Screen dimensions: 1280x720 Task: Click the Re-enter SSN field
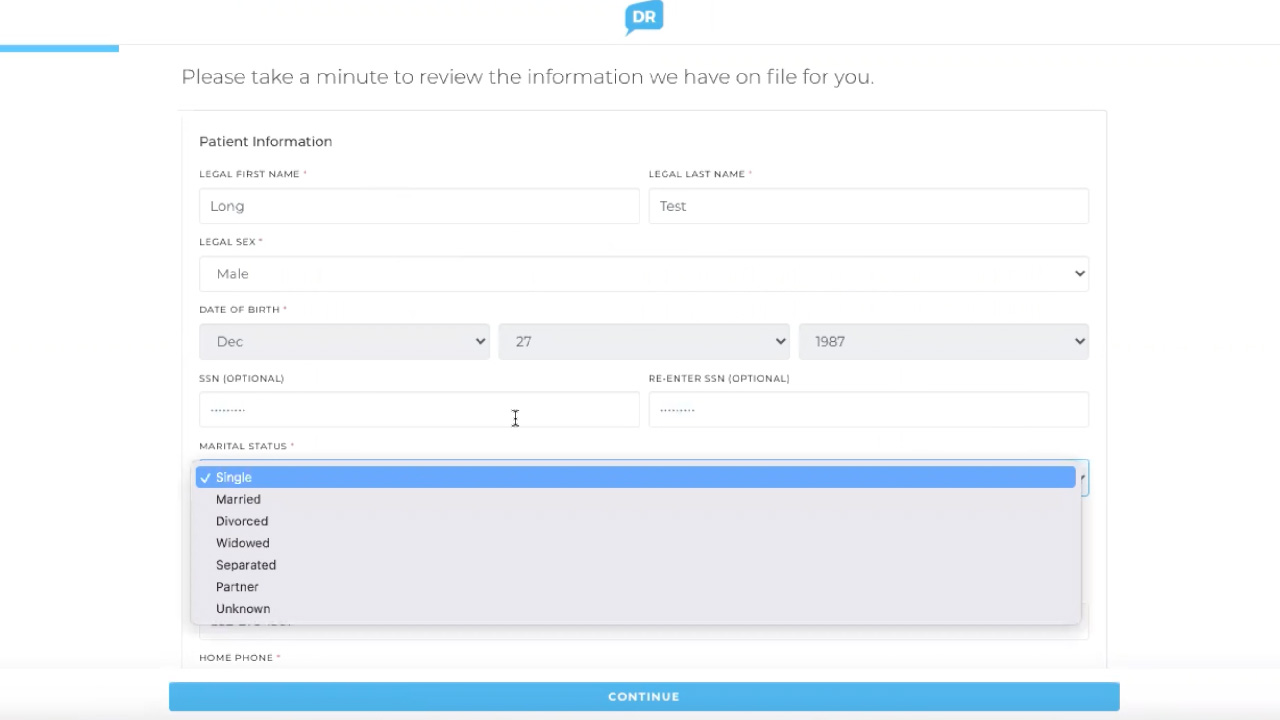868,410
